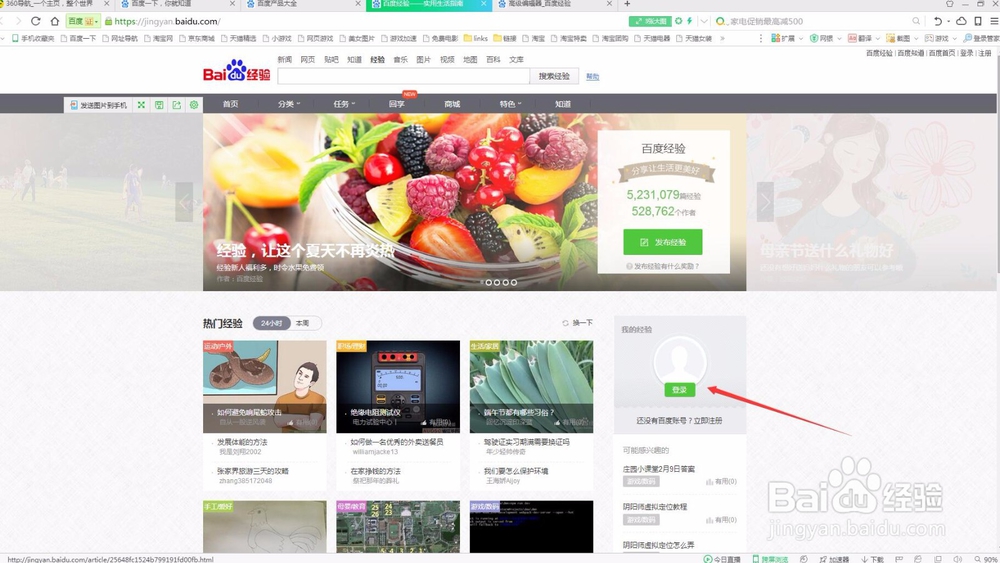Open the 回享 nav item
1000x563 pixels.
click(x=397, y=104)
